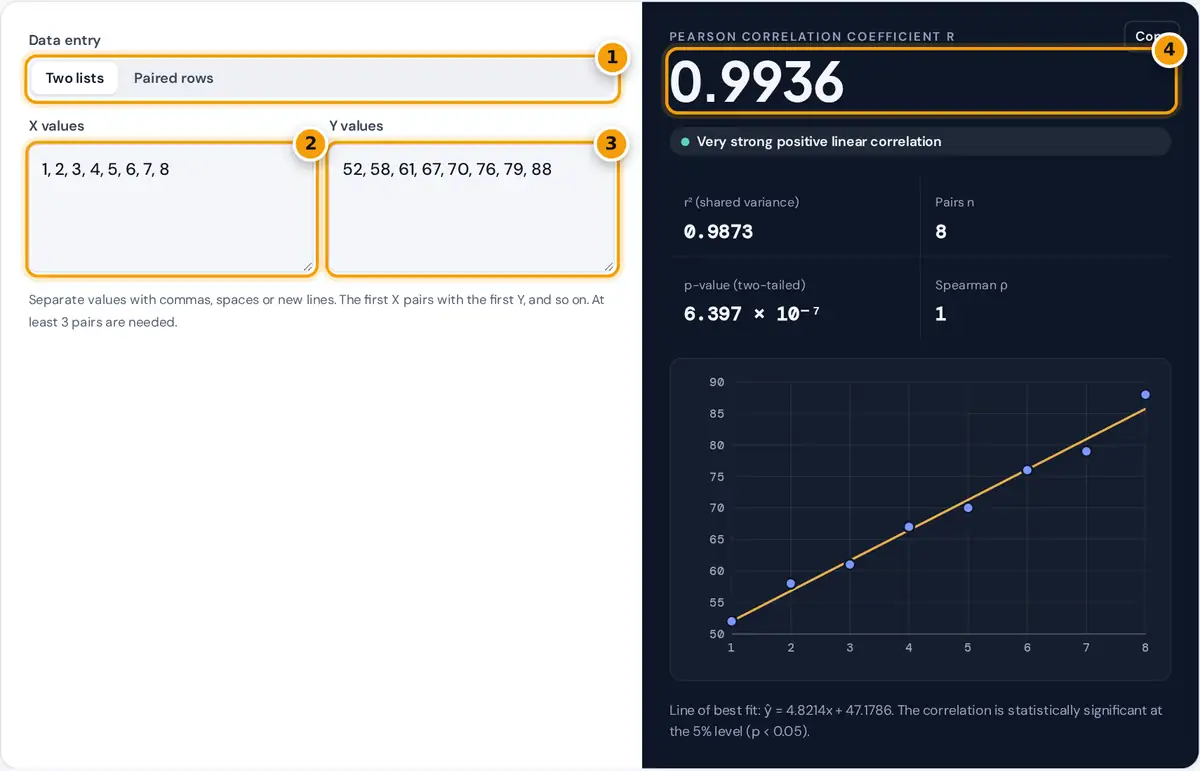Viewport: 1200px width, 771px height.
Task: Click the scatter point at x equals 8
Action: [1145, 395]
